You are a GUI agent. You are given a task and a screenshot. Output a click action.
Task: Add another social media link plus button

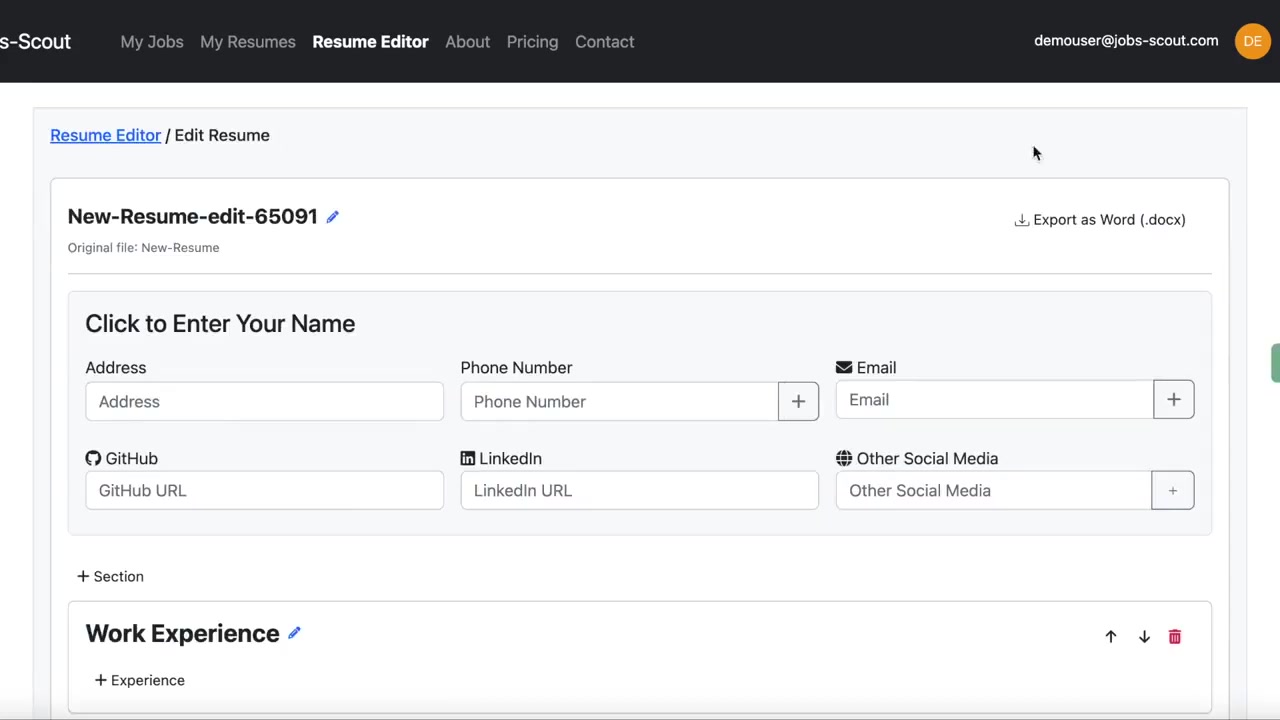(1173, 491)
